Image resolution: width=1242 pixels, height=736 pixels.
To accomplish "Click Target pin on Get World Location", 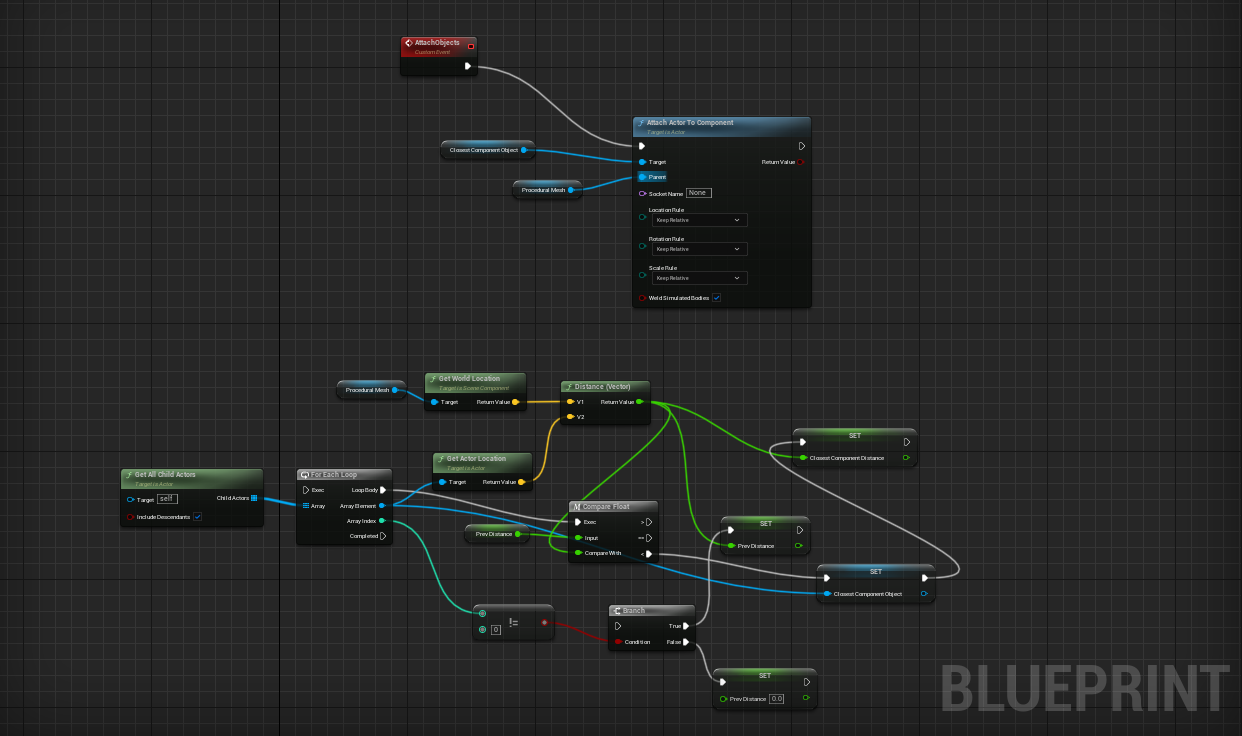I will click(x=434, y=402).
